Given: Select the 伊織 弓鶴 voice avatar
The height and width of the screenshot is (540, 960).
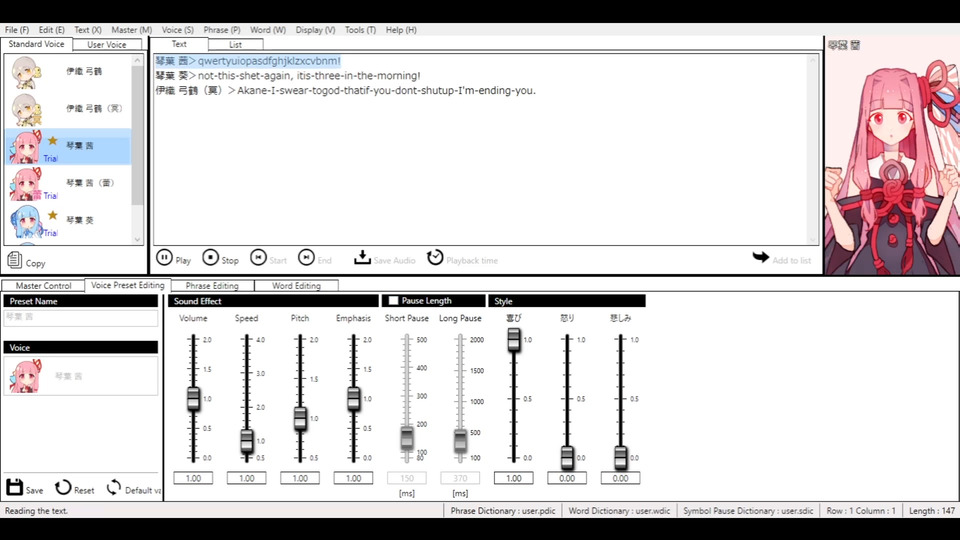Looking at the screenshot, I should click(26, 72).
